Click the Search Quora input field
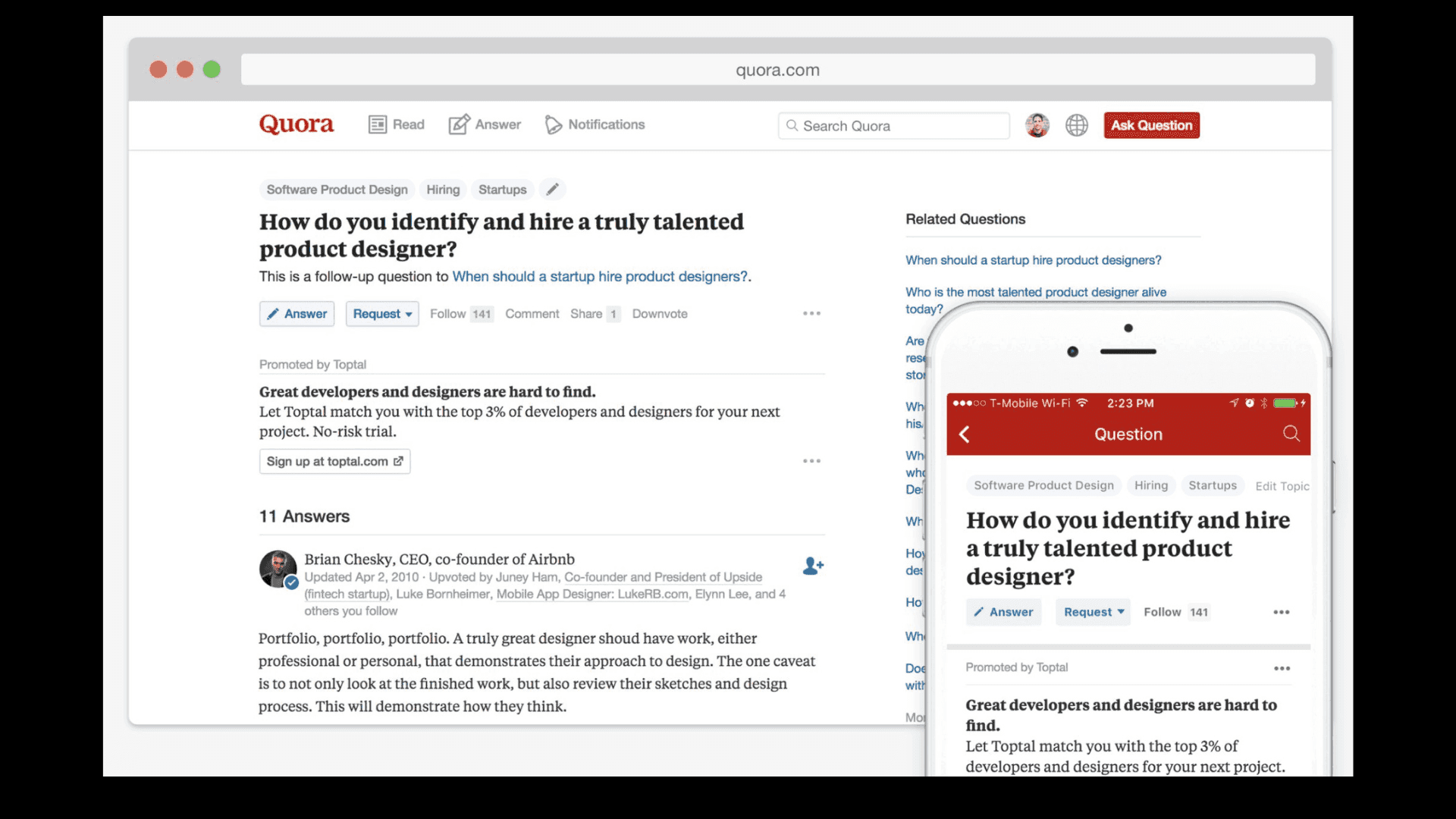The image size is (1456, 819). tap(893, 125)
